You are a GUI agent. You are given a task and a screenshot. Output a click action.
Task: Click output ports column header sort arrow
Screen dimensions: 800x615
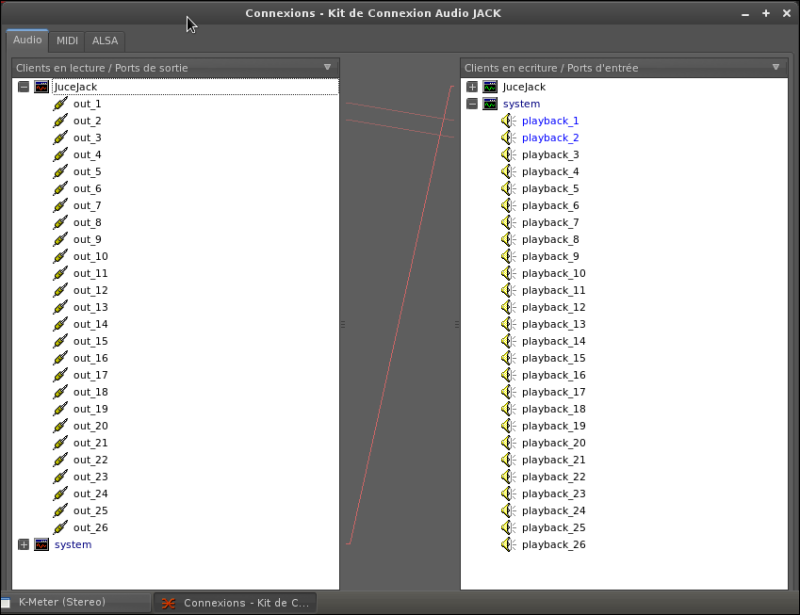click(x=327, y=68)
